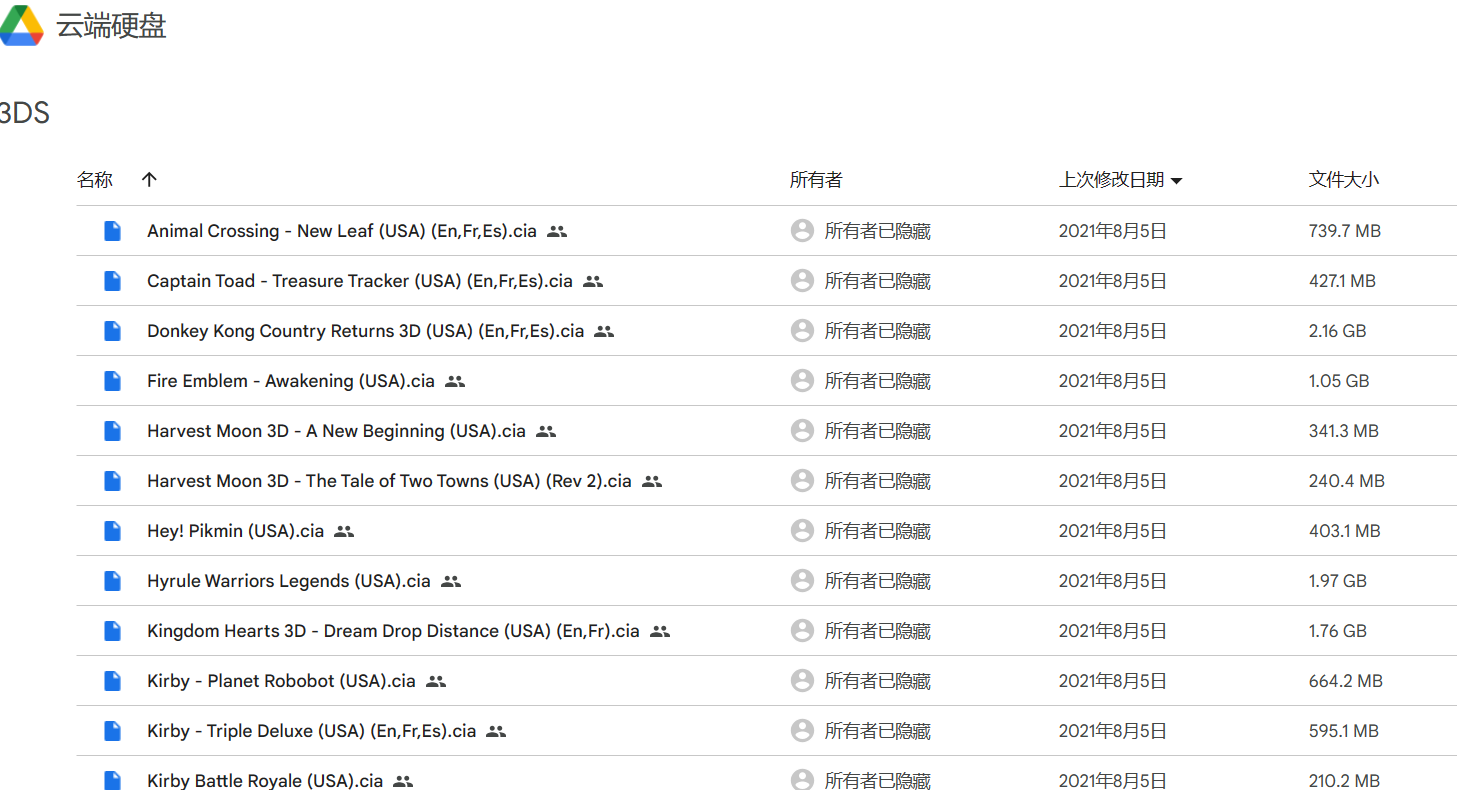Click the 文件大小 column header
The height and width of the screenshot is (790, 1457).
coord(1344,180)
